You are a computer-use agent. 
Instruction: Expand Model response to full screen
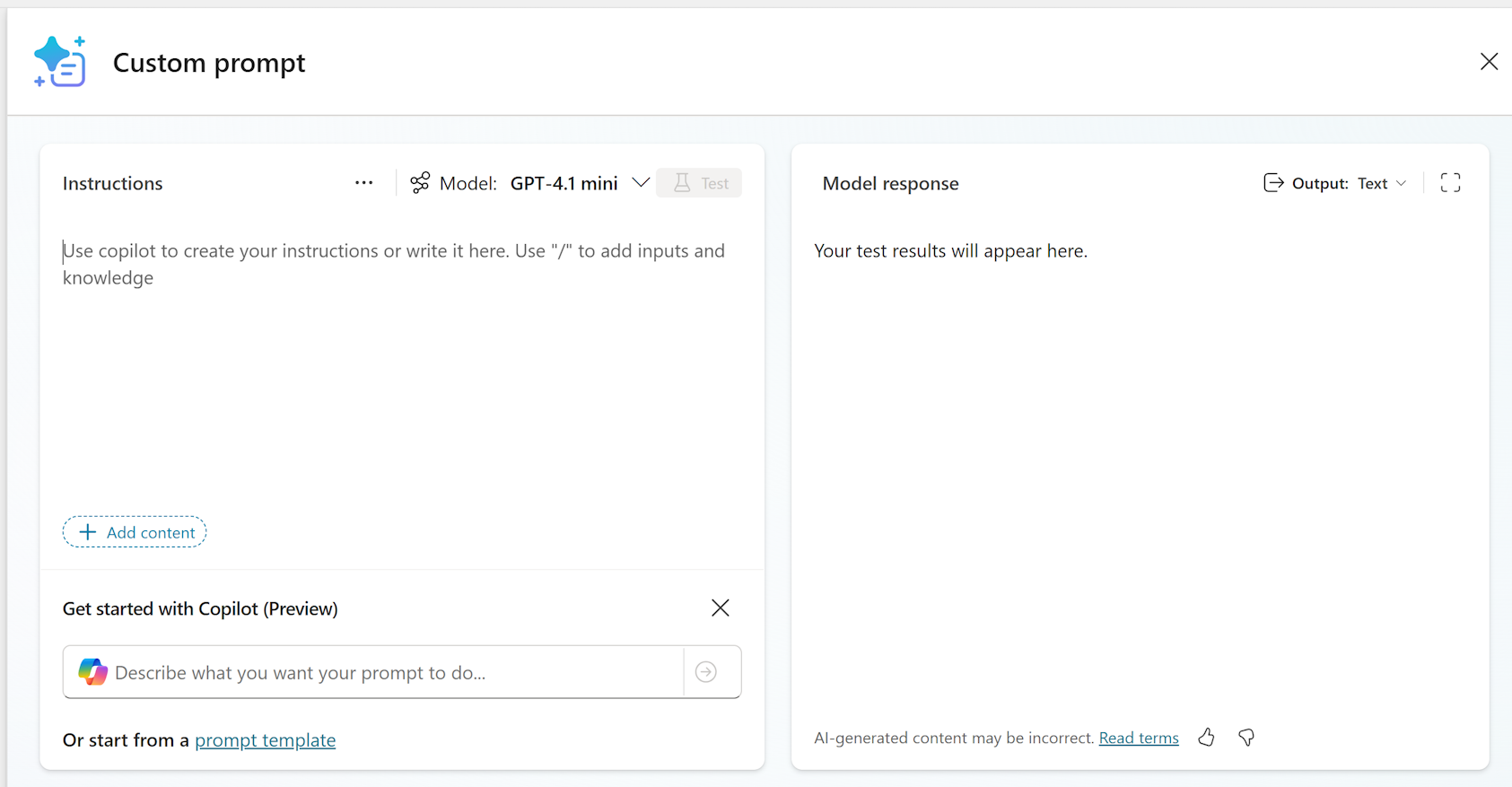tap(1450, 183)
